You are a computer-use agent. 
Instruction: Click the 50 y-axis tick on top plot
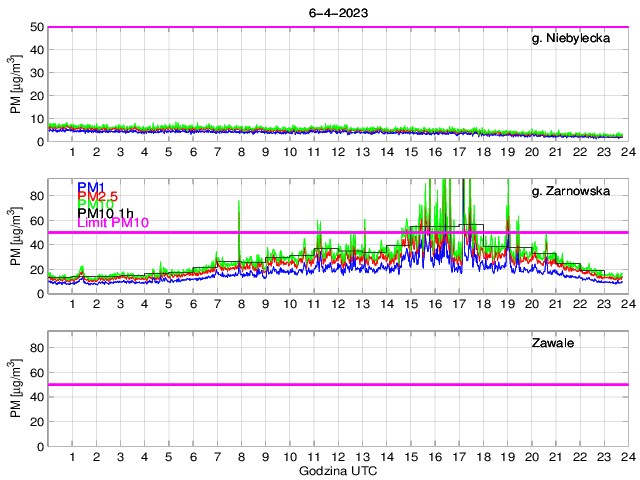tap(36, 27)
